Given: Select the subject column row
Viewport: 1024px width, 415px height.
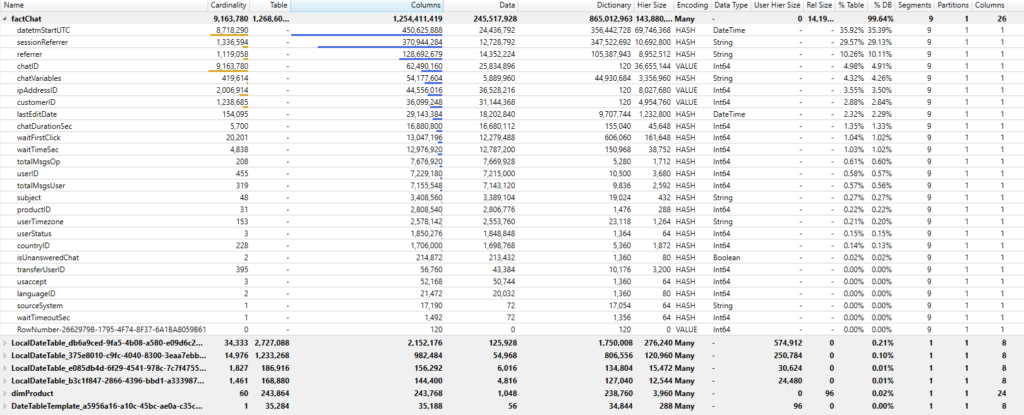Looking at the screenshot, I should [x=512, y=198].
